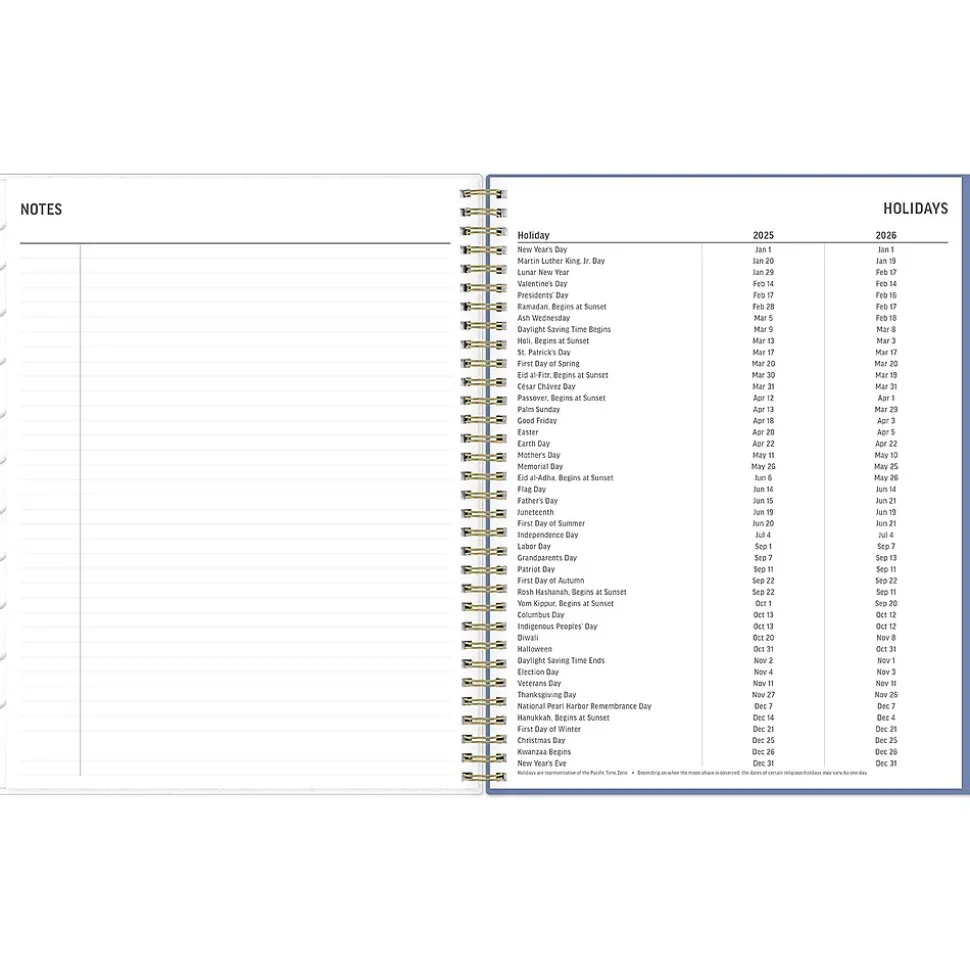The height and width of the screenshot is (971, 970).
Task: Click the Lunar New Year entry
Action: tap(543, 272)
